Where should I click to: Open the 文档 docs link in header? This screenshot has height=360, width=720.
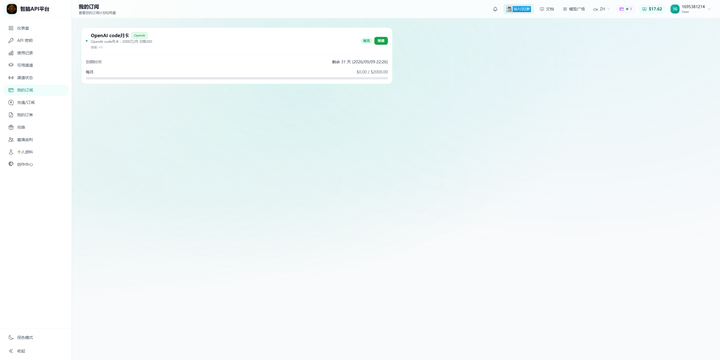pos(547,9)
